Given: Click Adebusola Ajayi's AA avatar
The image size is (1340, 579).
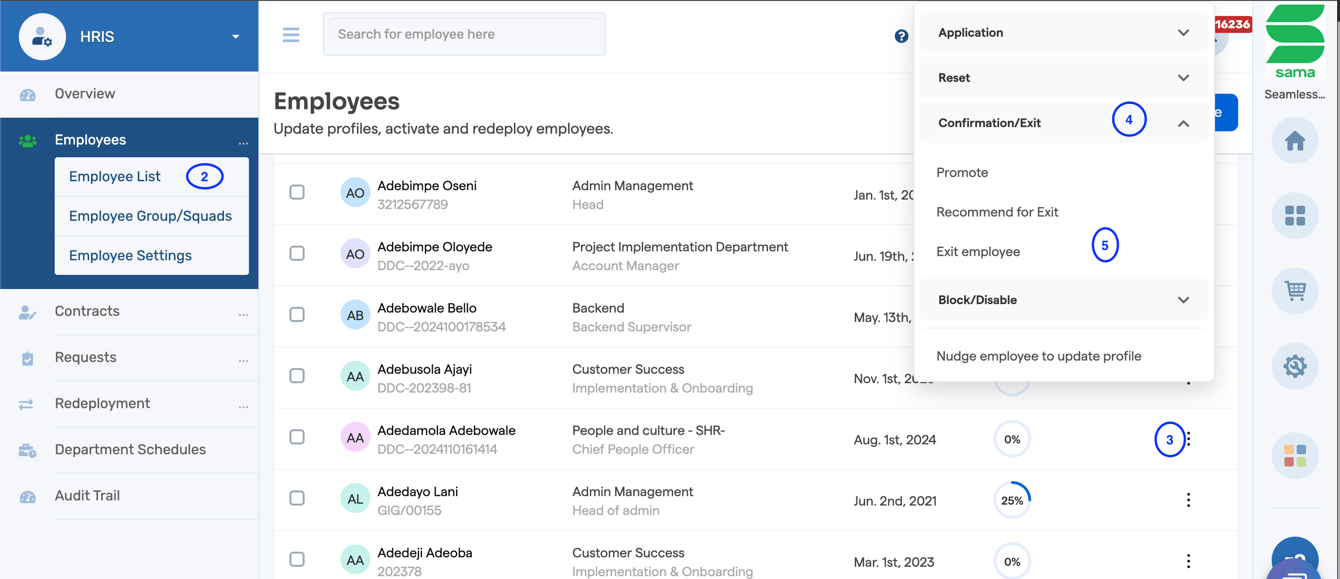Looking at the screenshot, I should (x=355, y=376).
